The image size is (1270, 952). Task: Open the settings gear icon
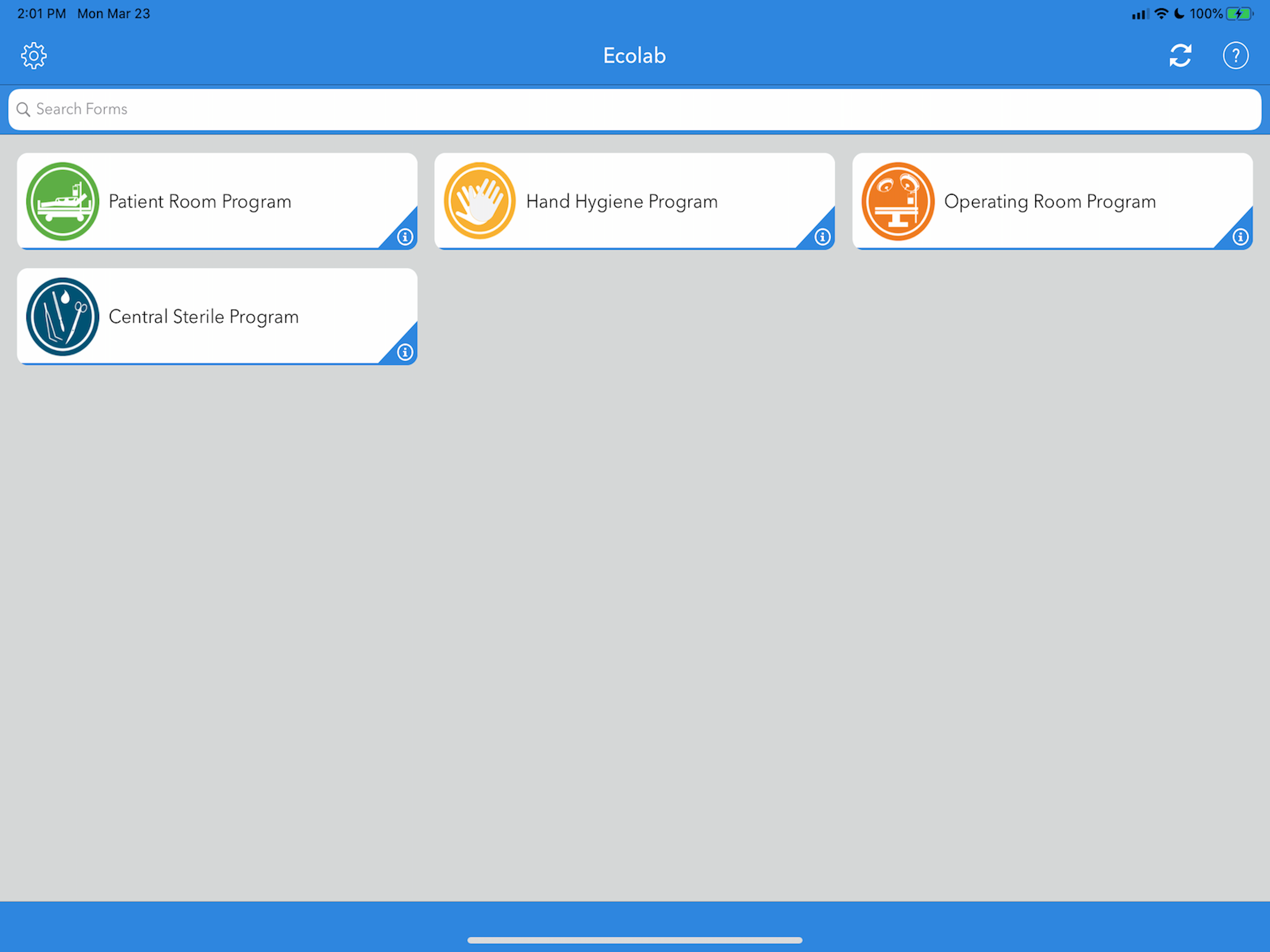[34, 56]
